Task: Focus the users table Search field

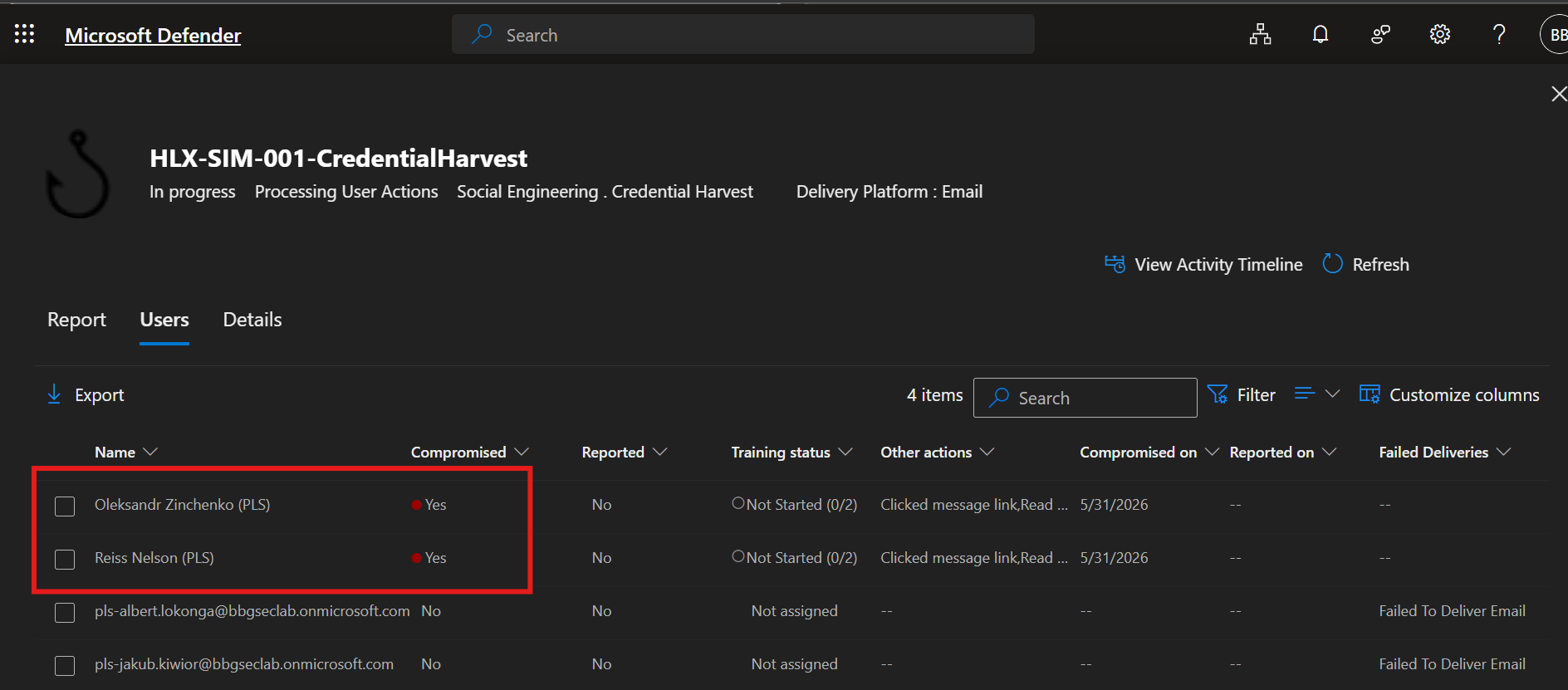Action: [1085, 398]
